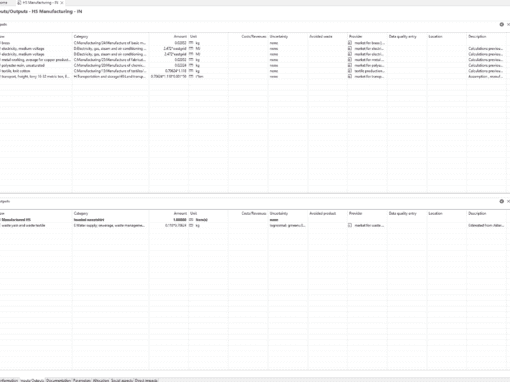Click unit icon in brass input row
The height and width of the screenshot is (382, 510).
(191, 43)
